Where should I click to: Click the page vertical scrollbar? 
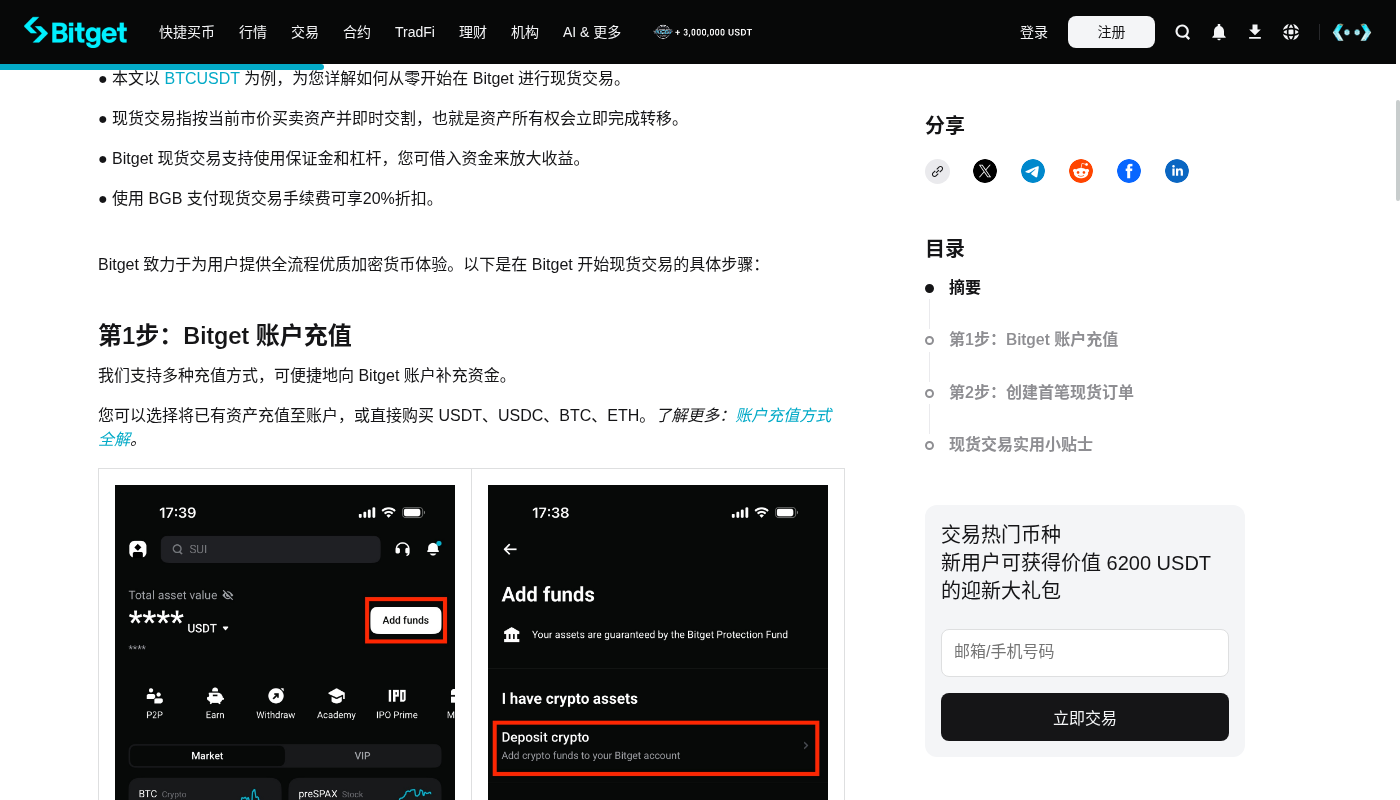pos(1396,150)
